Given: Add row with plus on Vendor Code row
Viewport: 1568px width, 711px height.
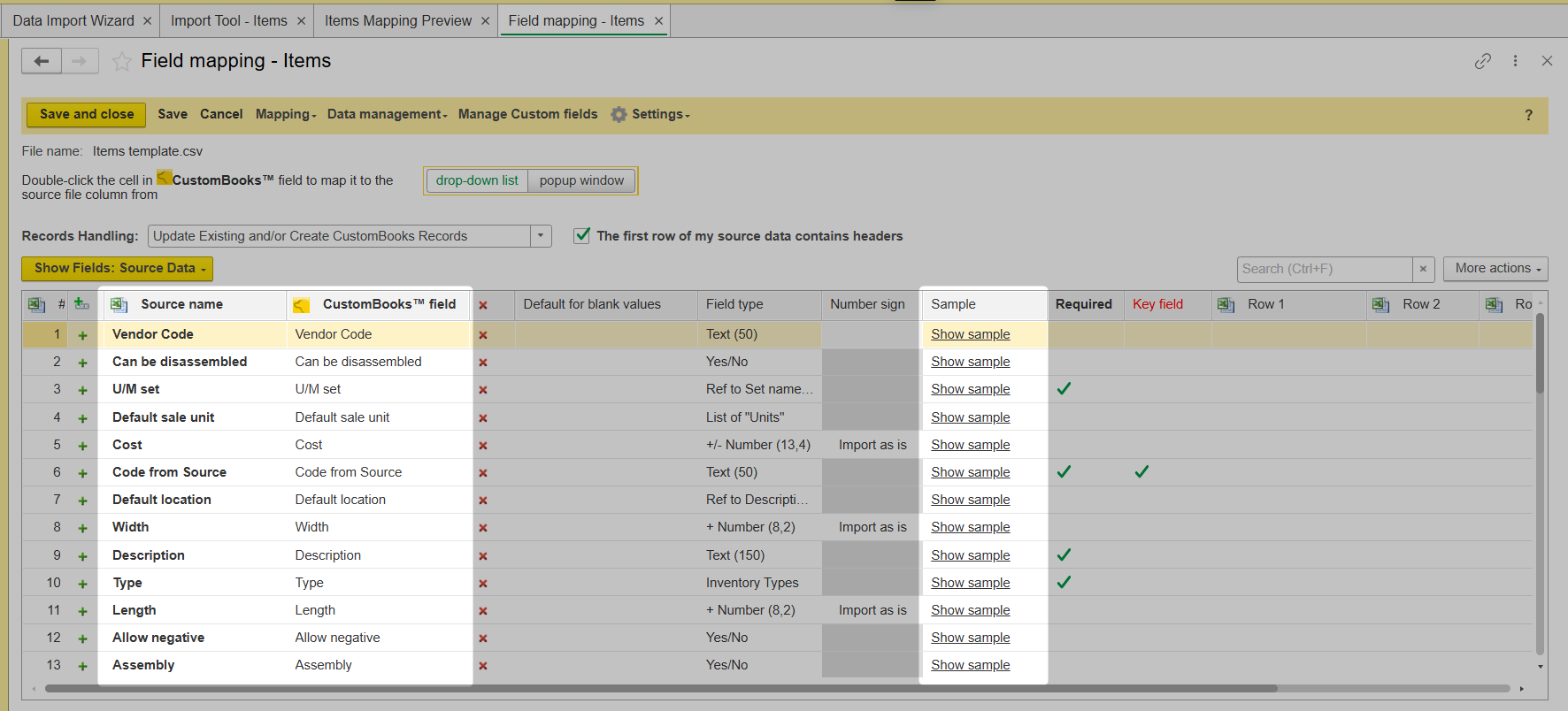Looking at the screenshot, I should pyautogui.click(x=82, y=335).
